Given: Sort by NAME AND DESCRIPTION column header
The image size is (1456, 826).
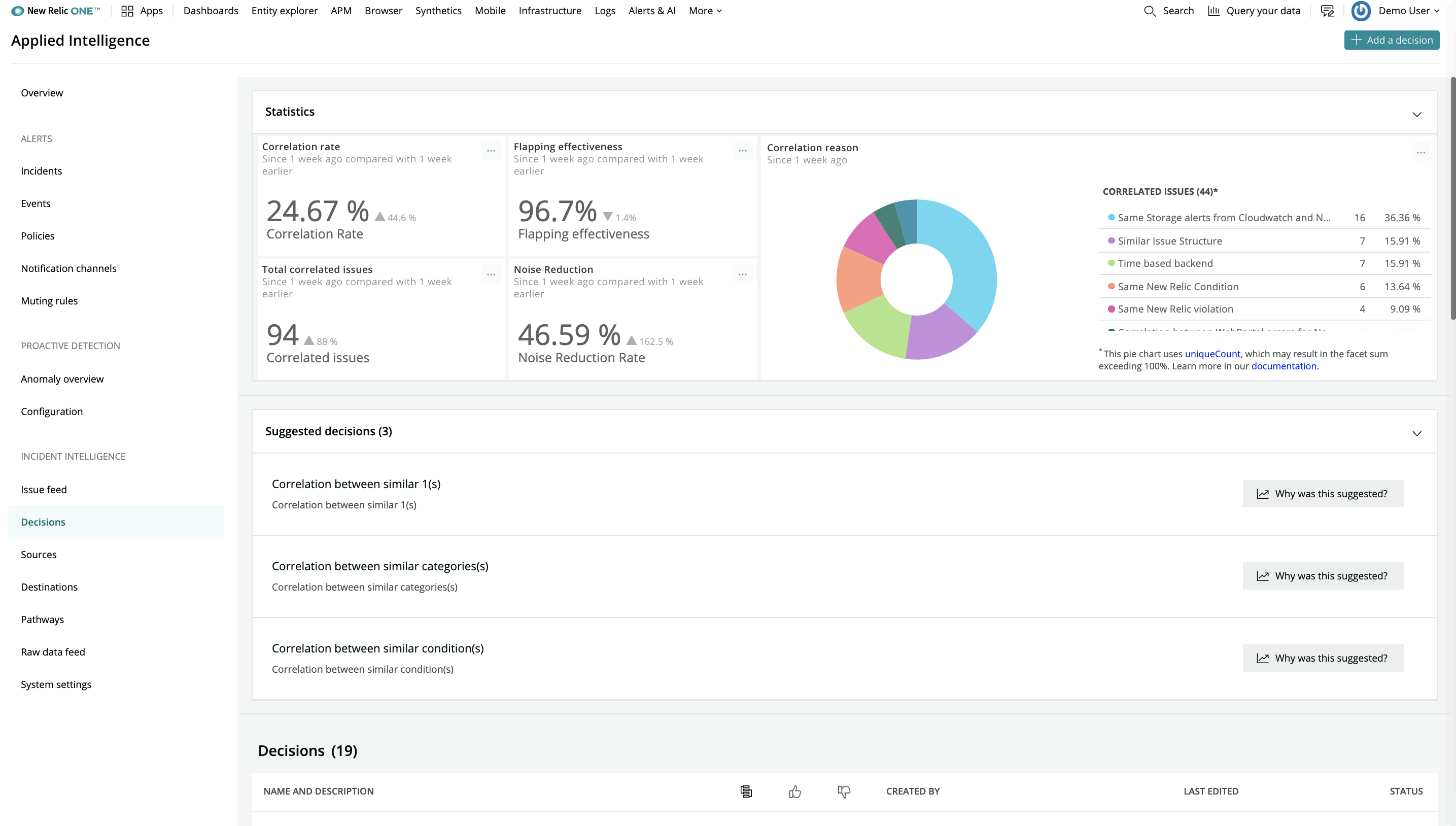Looking at the screenshot, I should click(318, 791).
